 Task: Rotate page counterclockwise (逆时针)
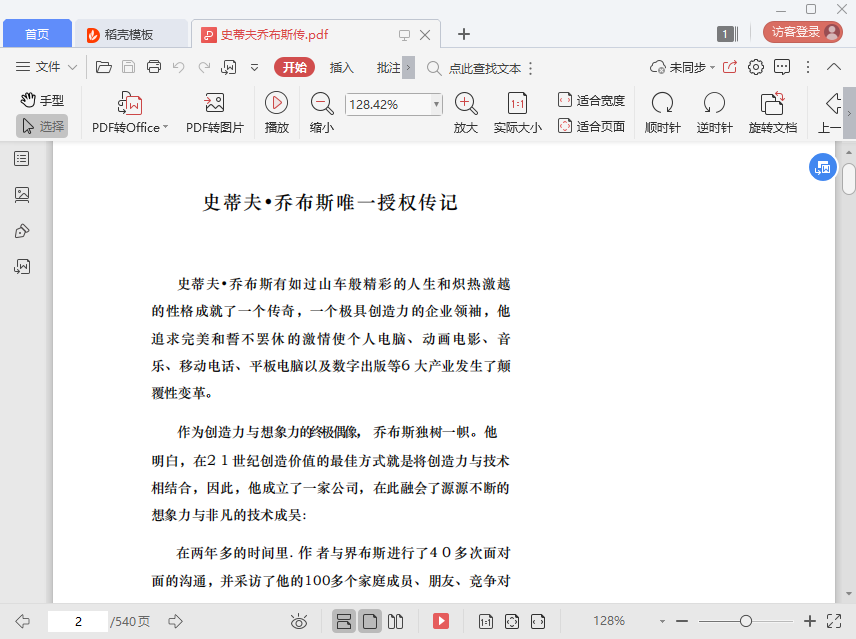coord(714,113)
